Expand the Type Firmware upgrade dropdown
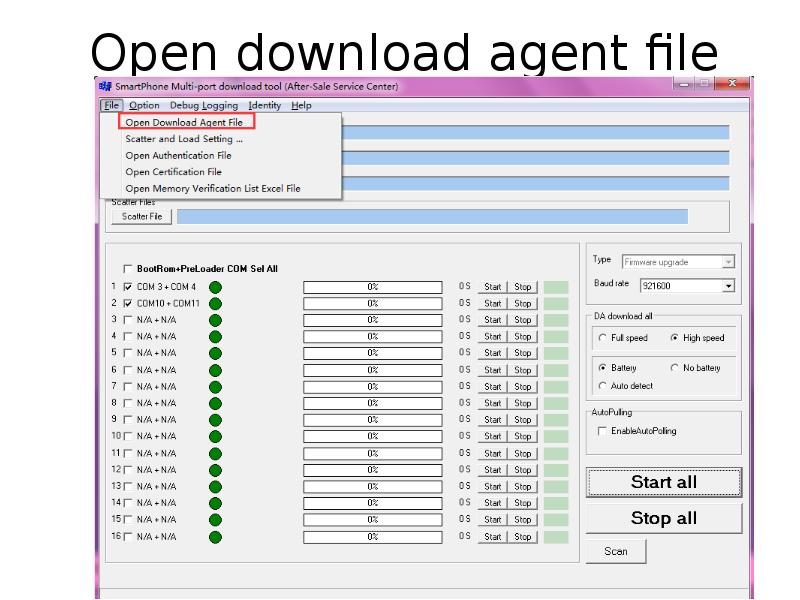Screen dimensions: 800x600 click(730, 261)
